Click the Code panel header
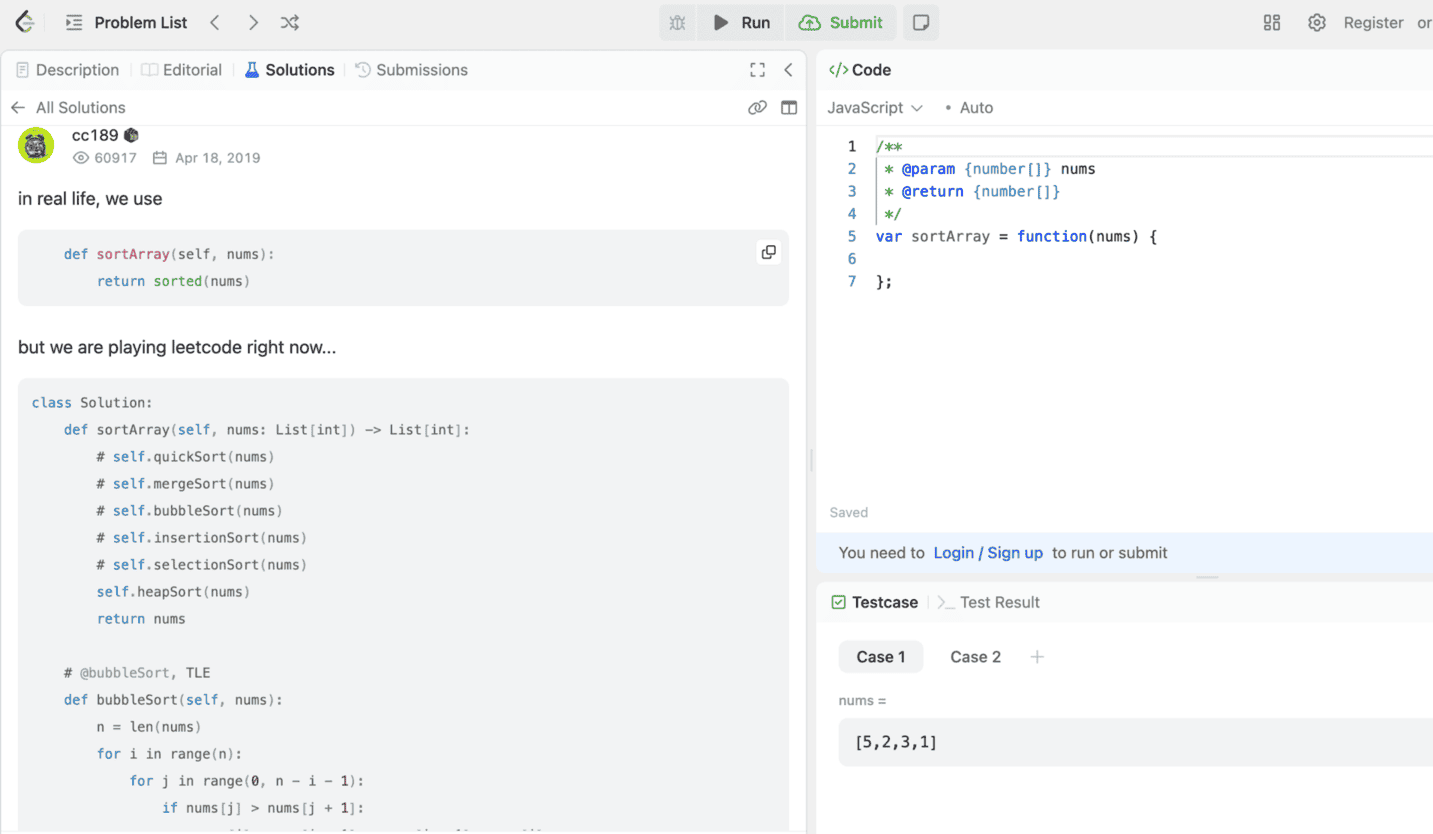 click(x=860, y=70)
